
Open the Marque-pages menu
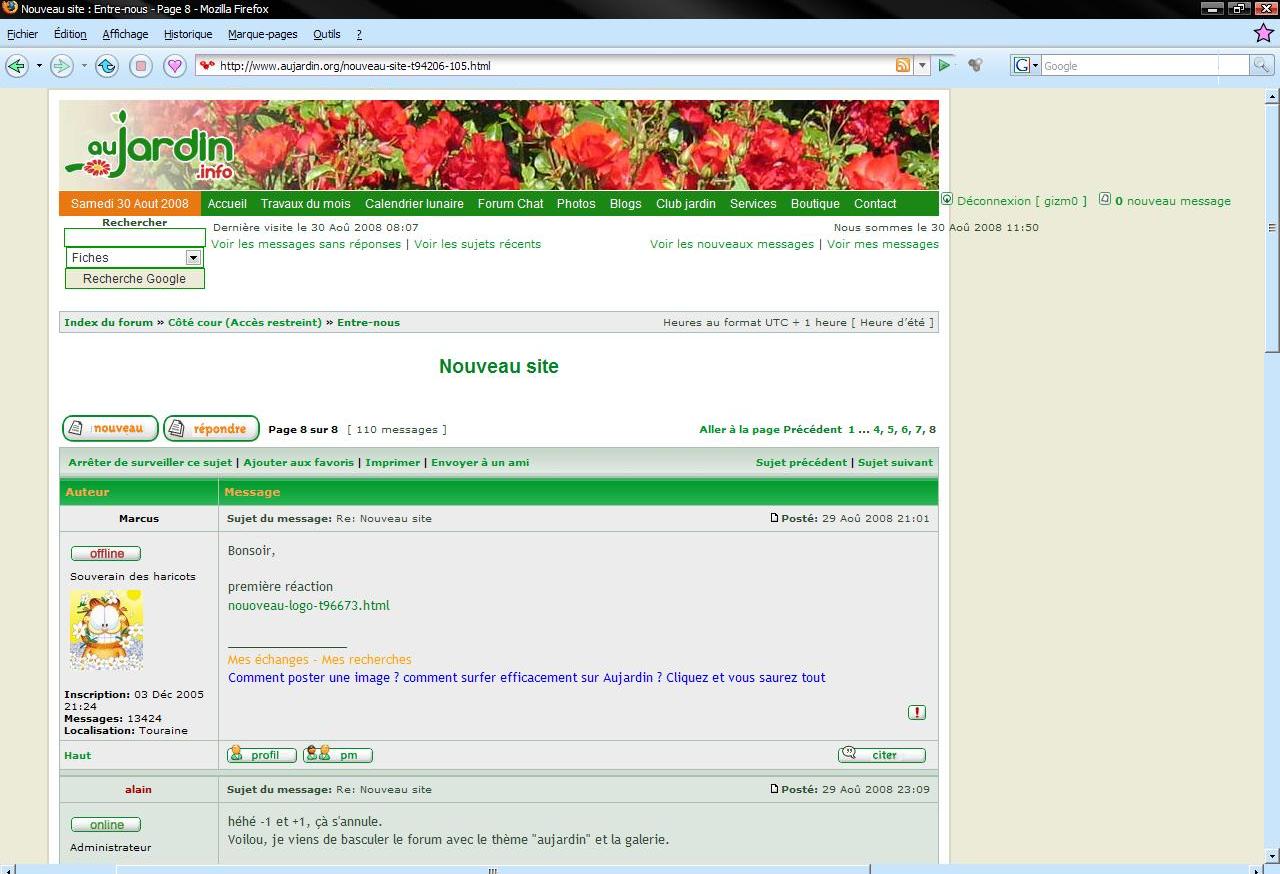point(262,34)
